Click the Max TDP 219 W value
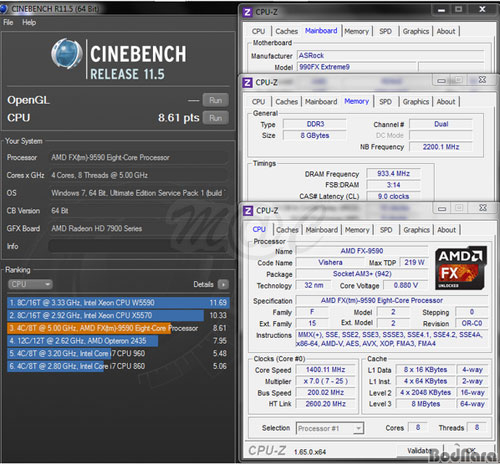This screenshot has width=500, height=465. 414,262
